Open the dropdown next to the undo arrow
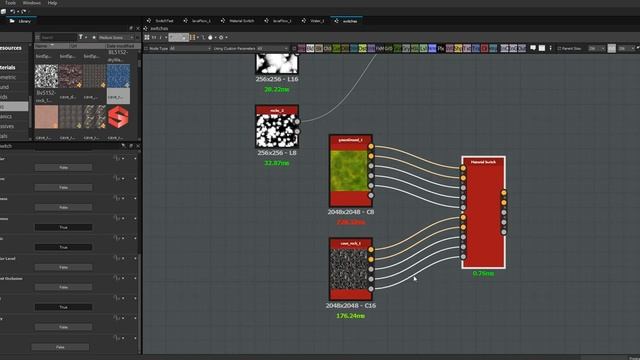Image resolution: width=640 pixels, height=360 pixels. (x=18, y=12)
